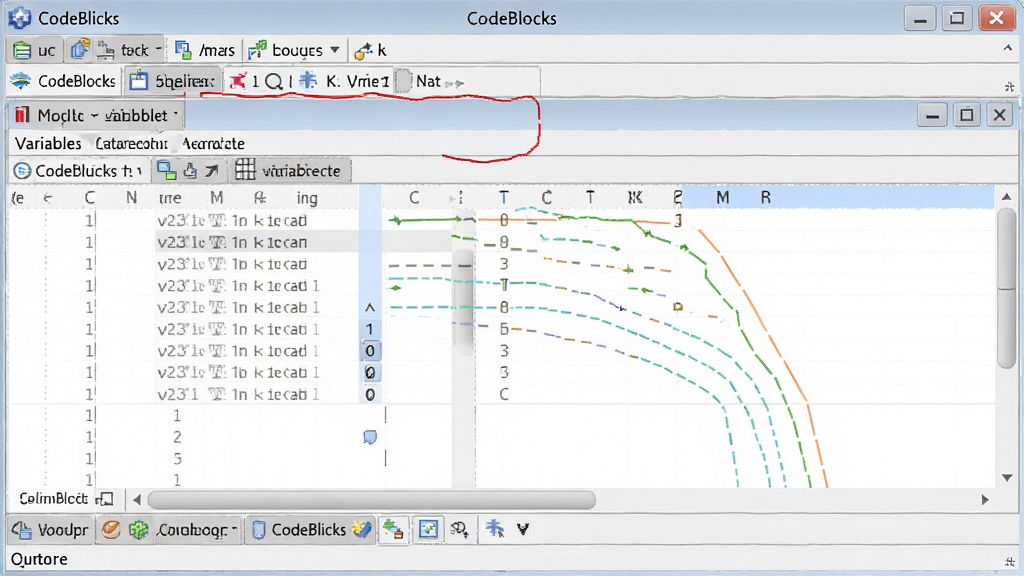Viewport: 1024px width, 576px height.
Task: Click the 'Voodpr' button
Action: tap(51, 530)
